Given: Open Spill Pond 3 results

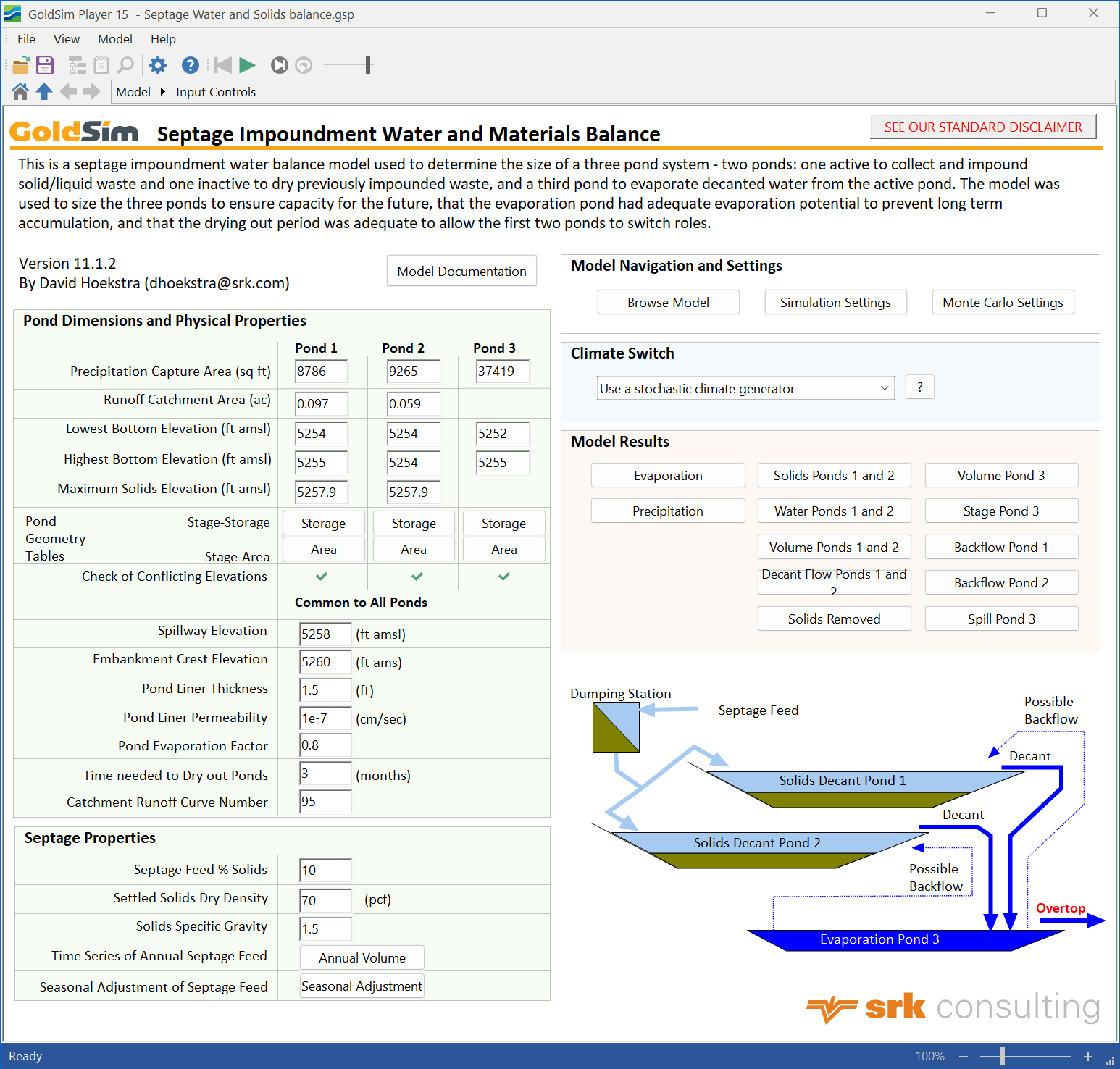Looking at the screenshot, I should point(1001,619).
